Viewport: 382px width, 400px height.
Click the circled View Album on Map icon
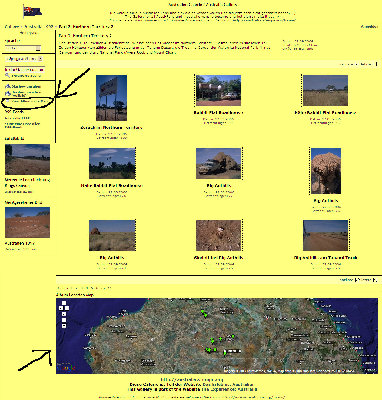pos(7,101)
